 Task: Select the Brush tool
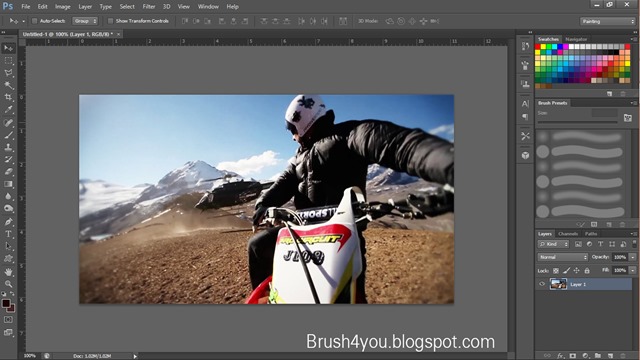point(8,135)
